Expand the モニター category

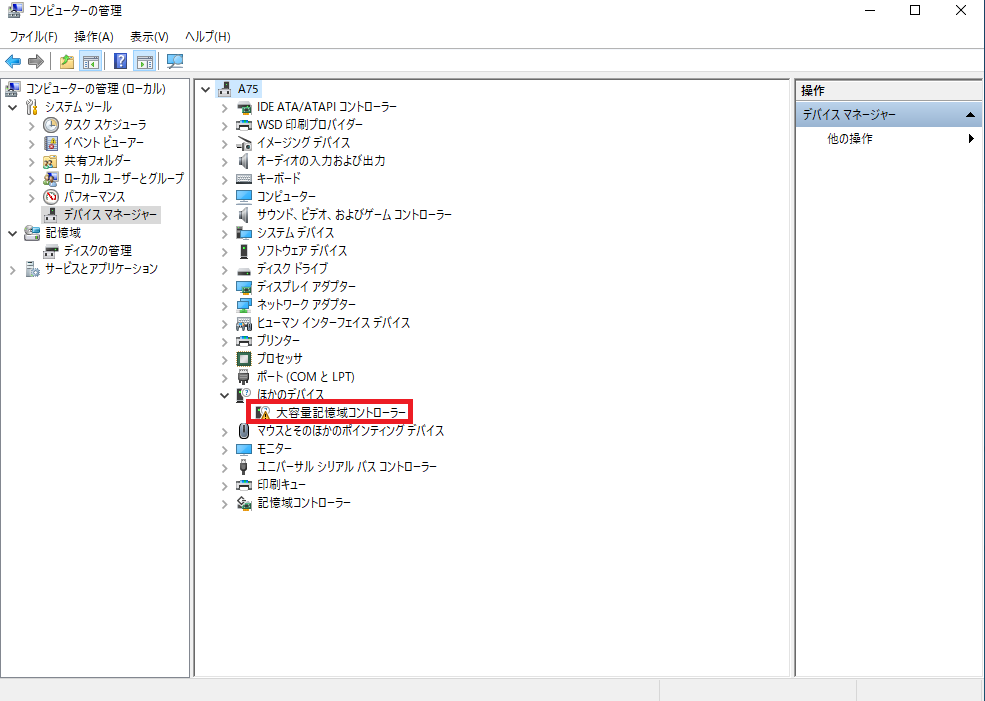[224, 450]
